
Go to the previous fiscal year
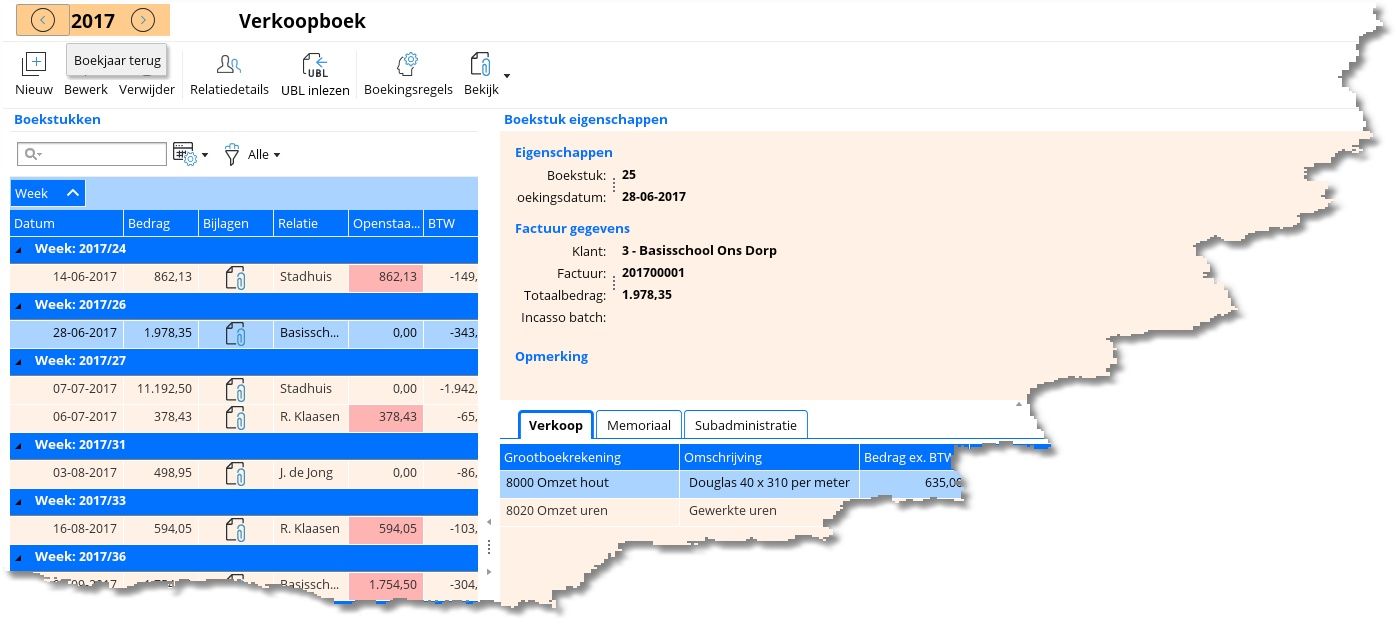43,20
